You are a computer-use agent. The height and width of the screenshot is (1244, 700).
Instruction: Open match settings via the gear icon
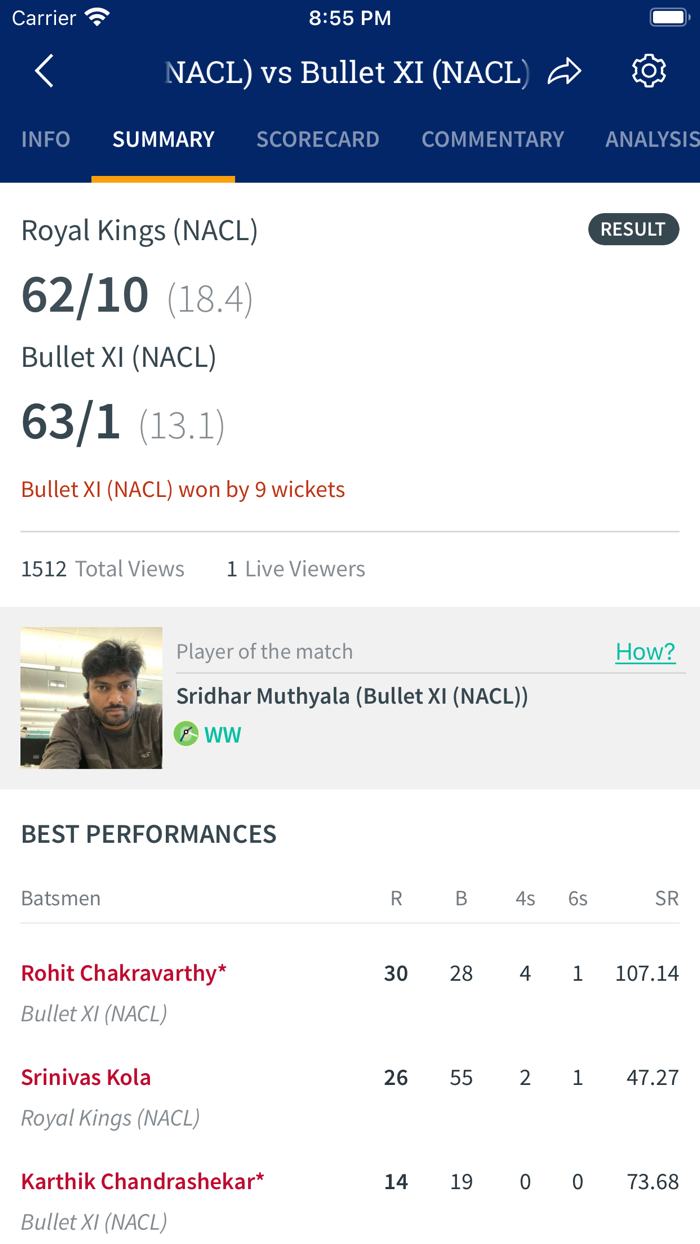[648, 70]
